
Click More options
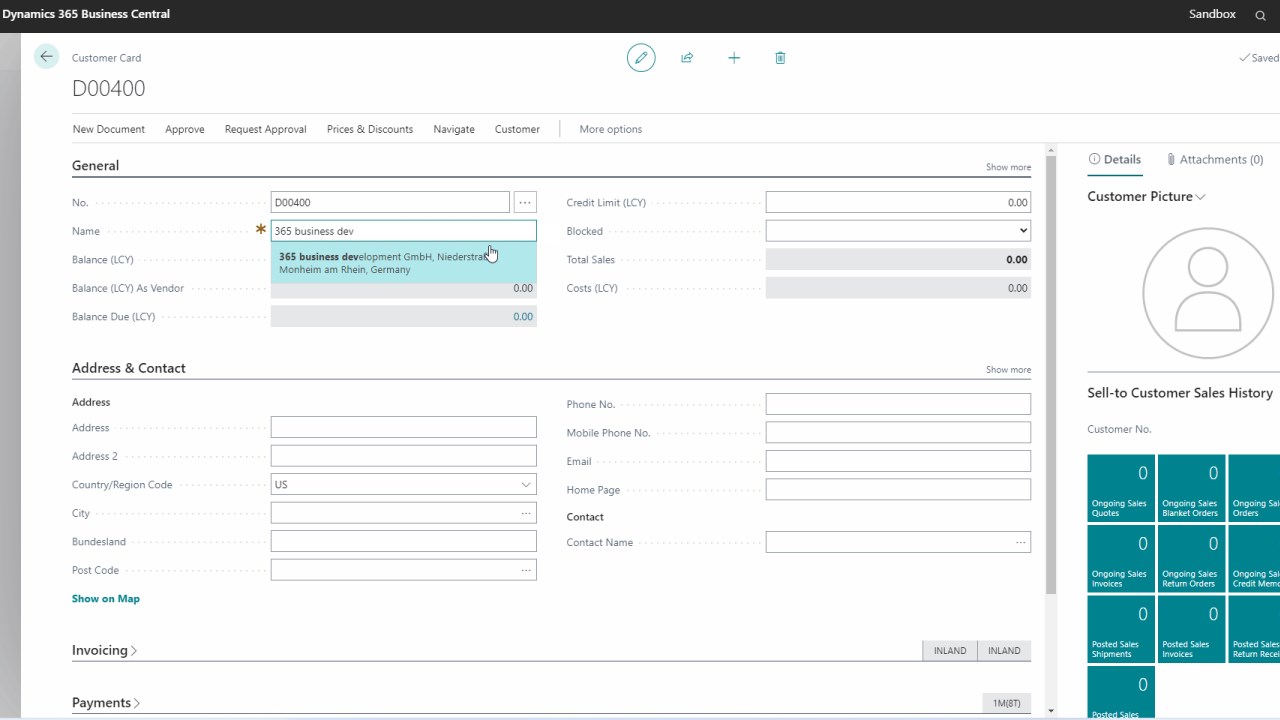[x=611, y=129]
